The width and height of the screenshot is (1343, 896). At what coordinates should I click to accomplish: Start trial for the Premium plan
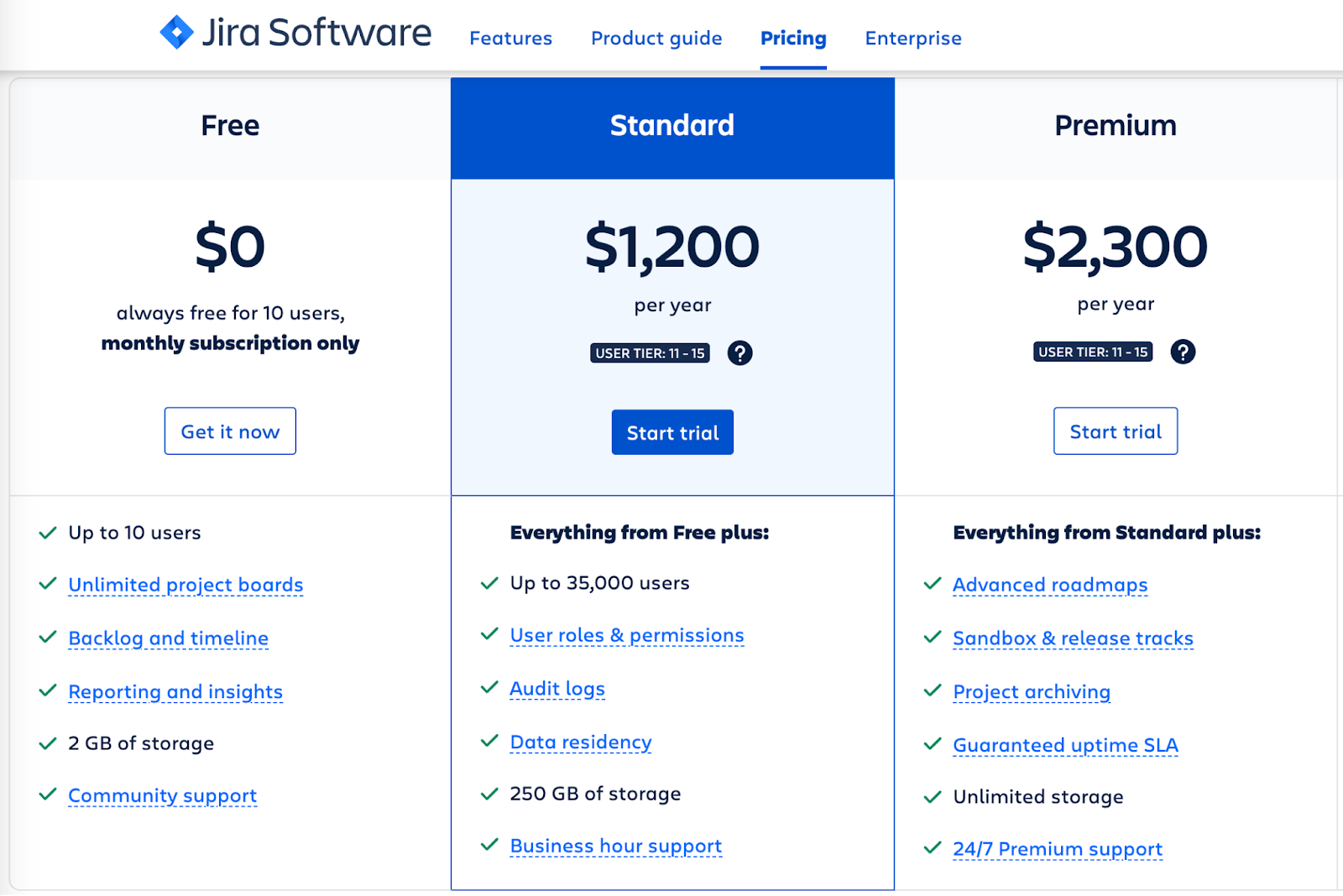coord(1115,430)
